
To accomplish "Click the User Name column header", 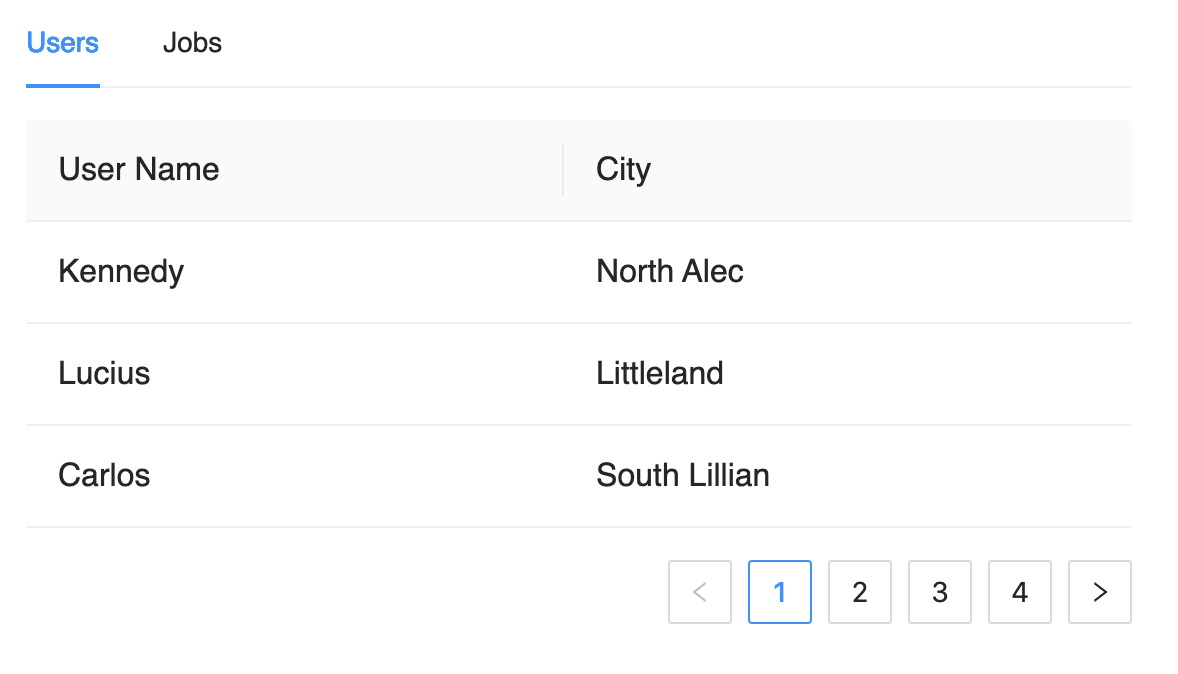I will click(x=139, y=169).
